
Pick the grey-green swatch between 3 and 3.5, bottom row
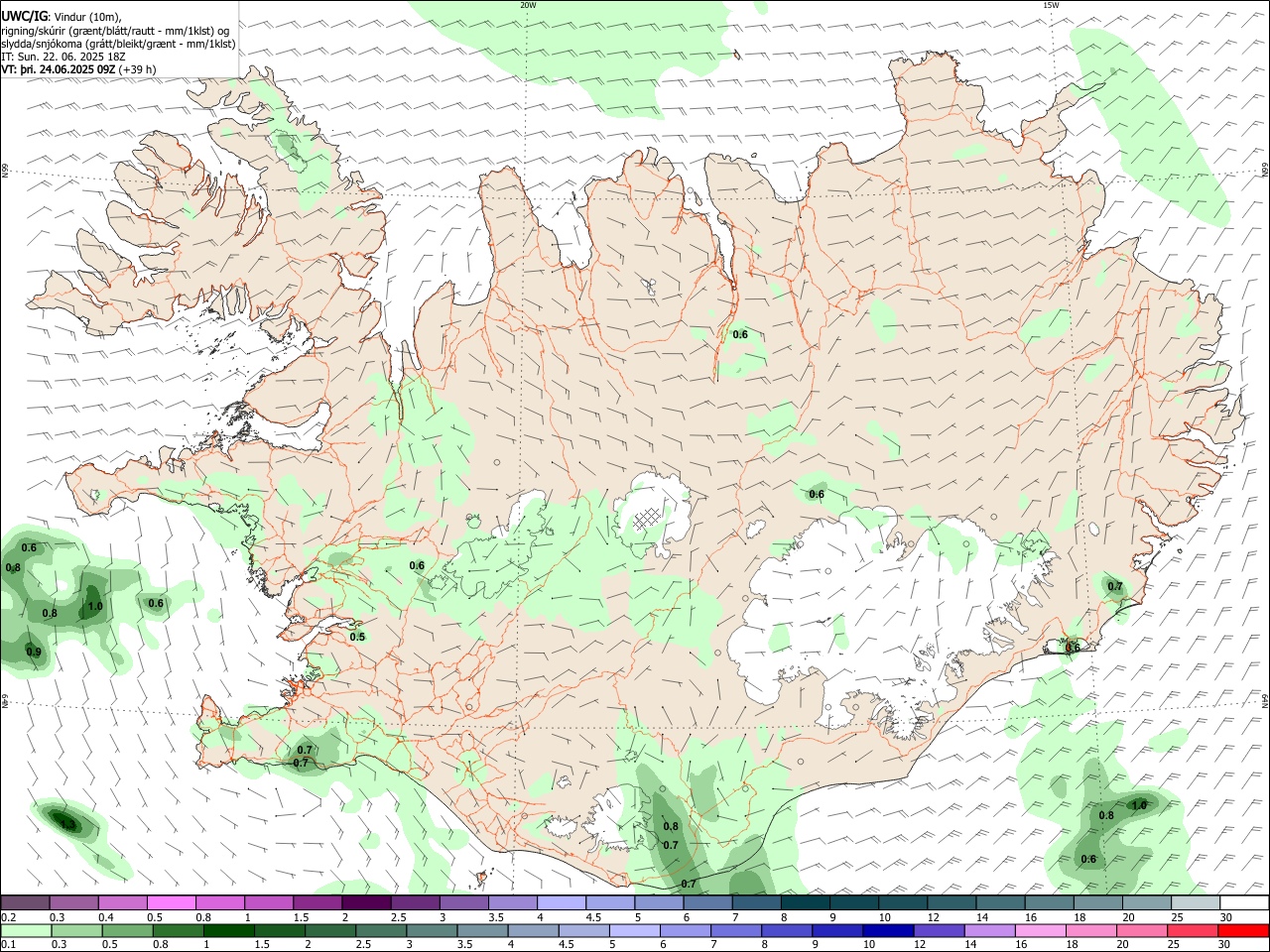pyautogui.click(x=432, y=931)
